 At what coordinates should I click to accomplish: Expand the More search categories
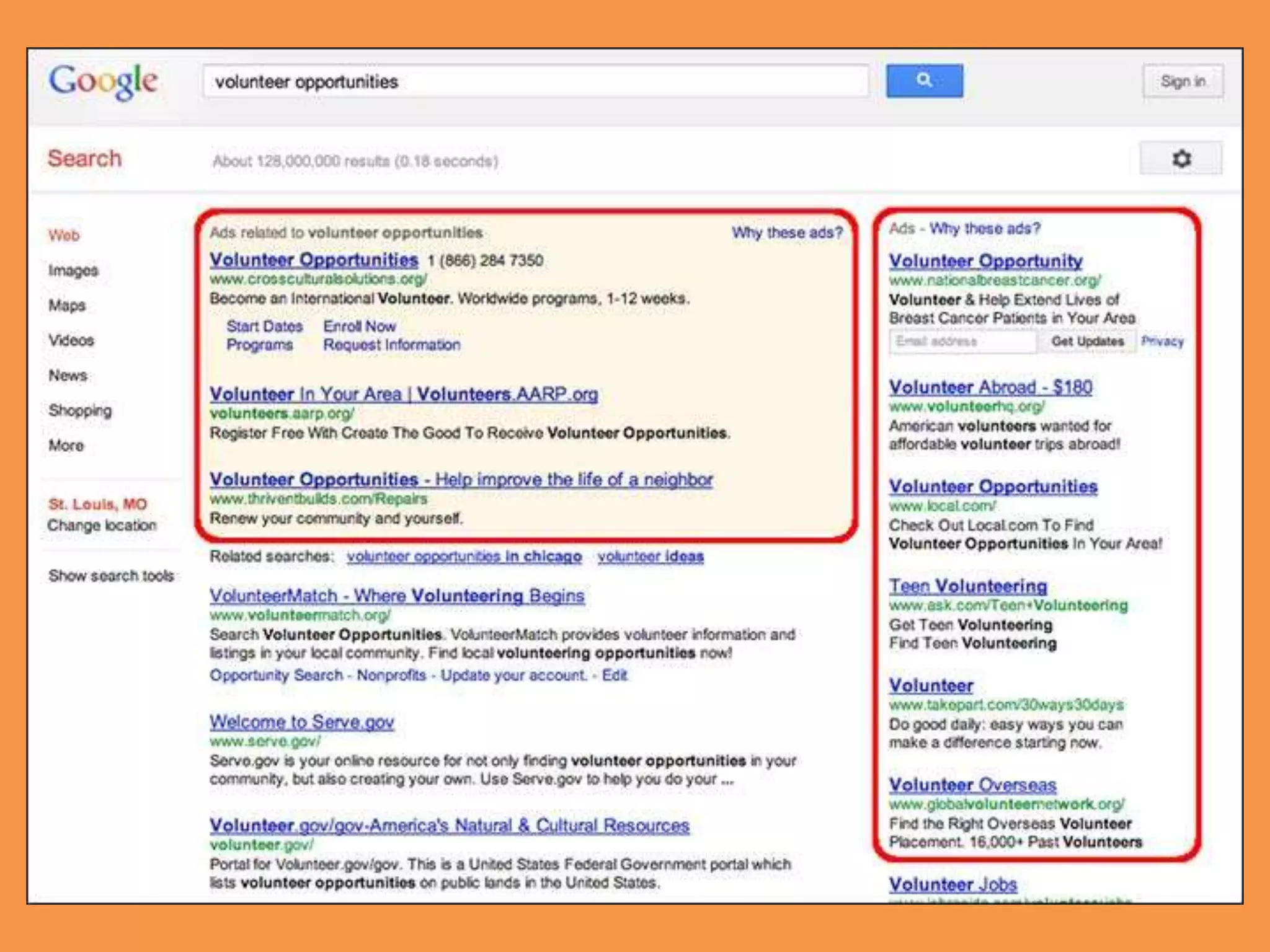click(x=66, y=446)
